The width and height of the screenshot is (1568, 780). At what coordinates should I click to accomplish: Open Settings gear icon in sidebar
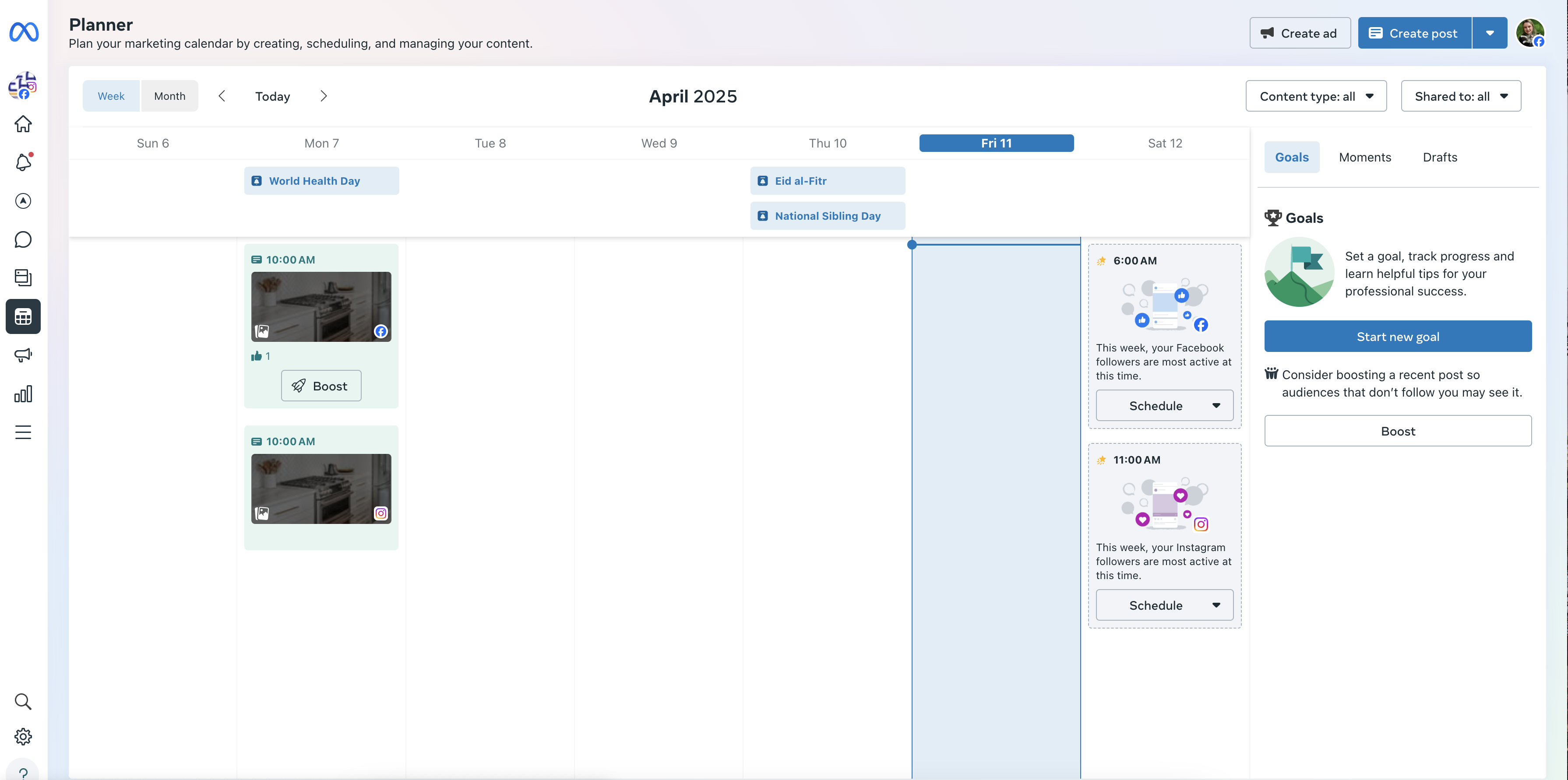[x=23, y=736]
